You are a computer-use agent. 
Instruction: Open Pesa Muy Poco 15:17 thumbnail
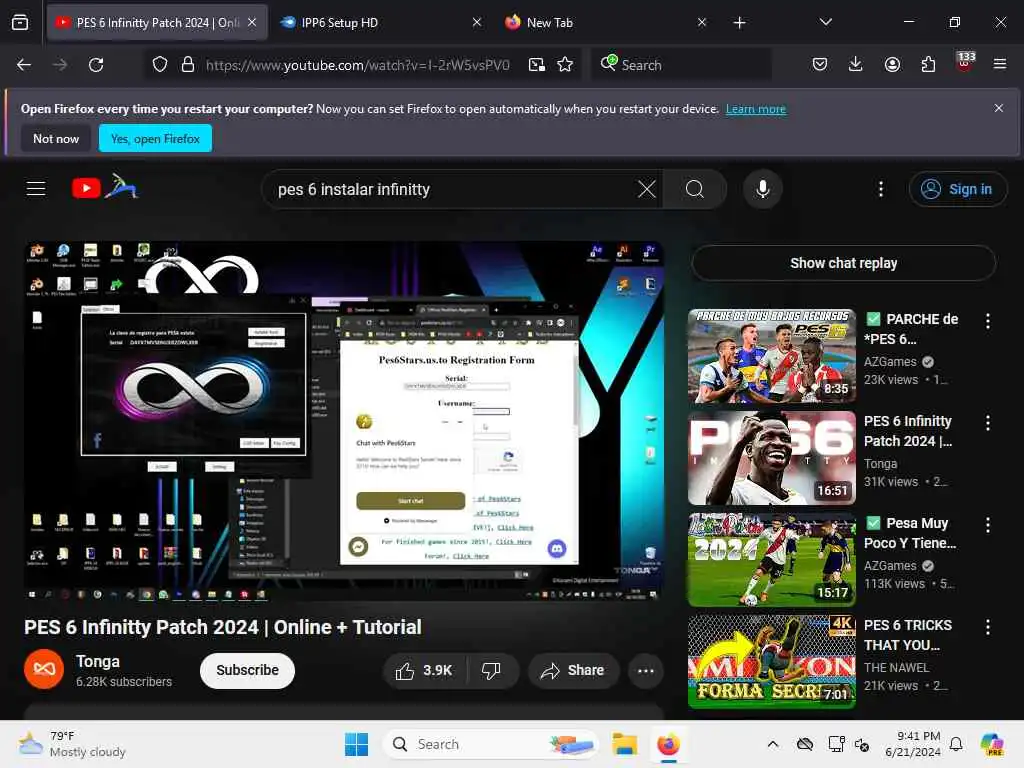click(x=772, y=560)
